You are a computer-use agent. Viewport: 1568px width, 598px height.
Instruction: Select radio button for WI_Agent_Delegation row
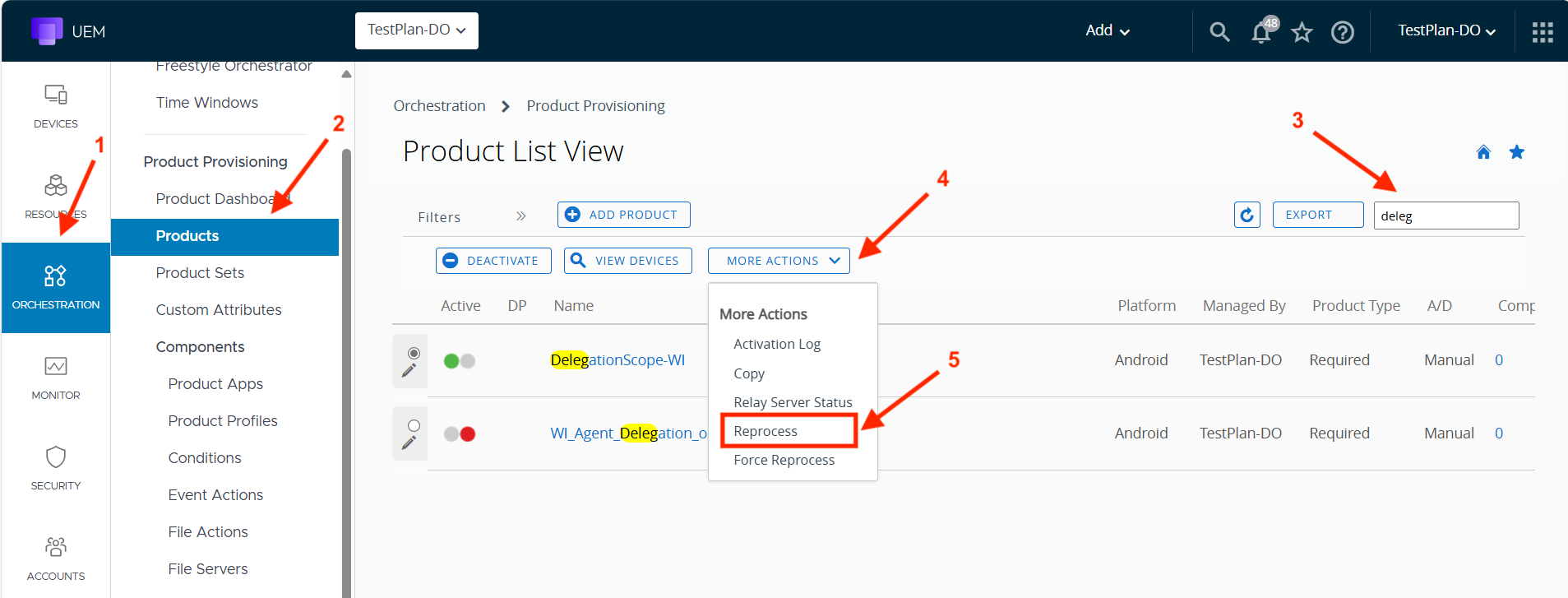414,425
